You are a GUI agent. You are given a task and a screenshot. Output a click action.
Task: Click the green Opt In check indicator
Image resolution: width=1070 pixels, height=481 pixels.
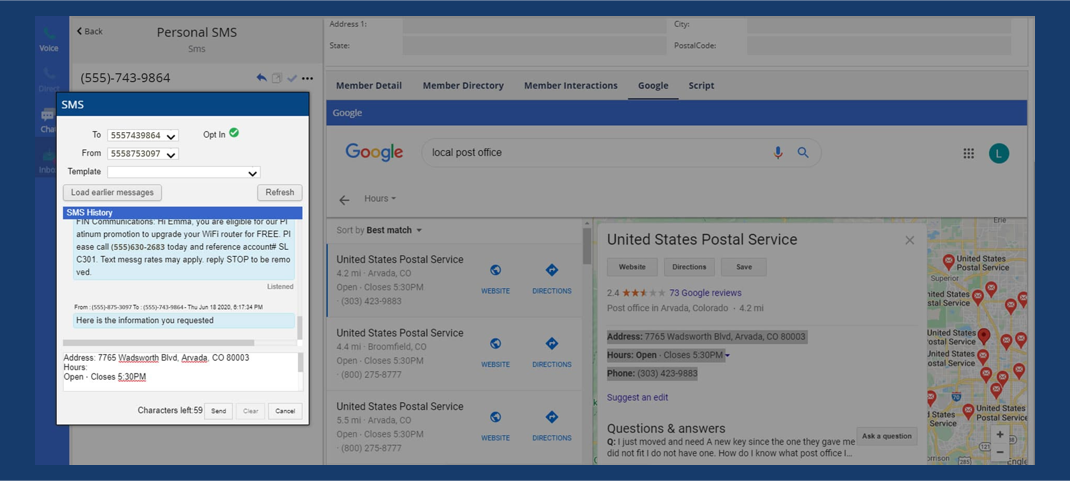234,133
